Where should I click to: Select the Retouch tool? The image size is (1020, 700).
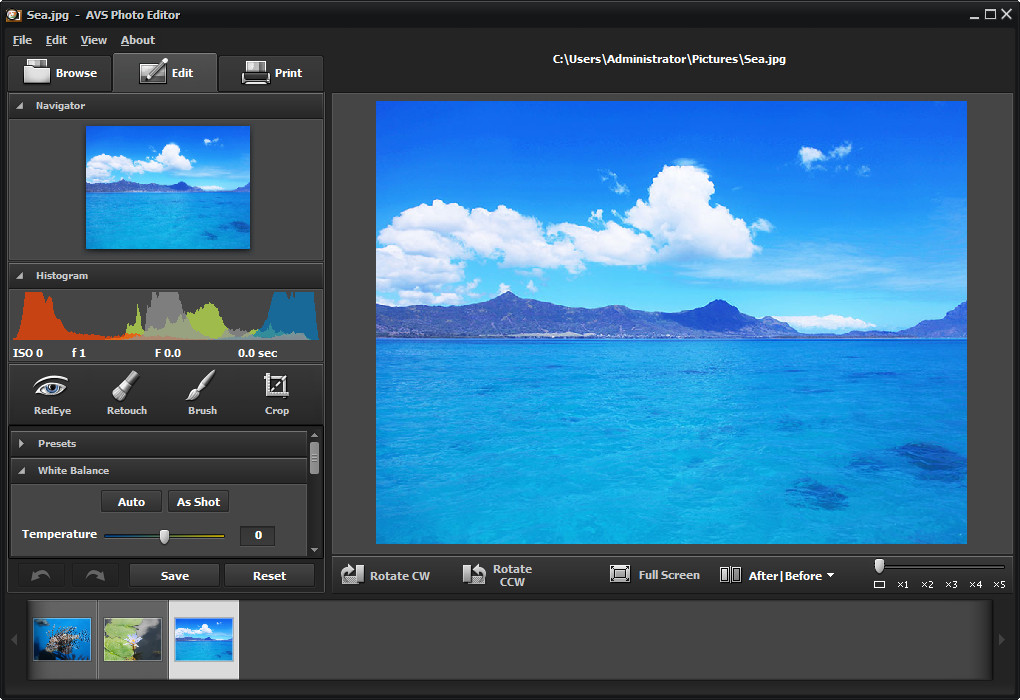(x=126, y=394)
